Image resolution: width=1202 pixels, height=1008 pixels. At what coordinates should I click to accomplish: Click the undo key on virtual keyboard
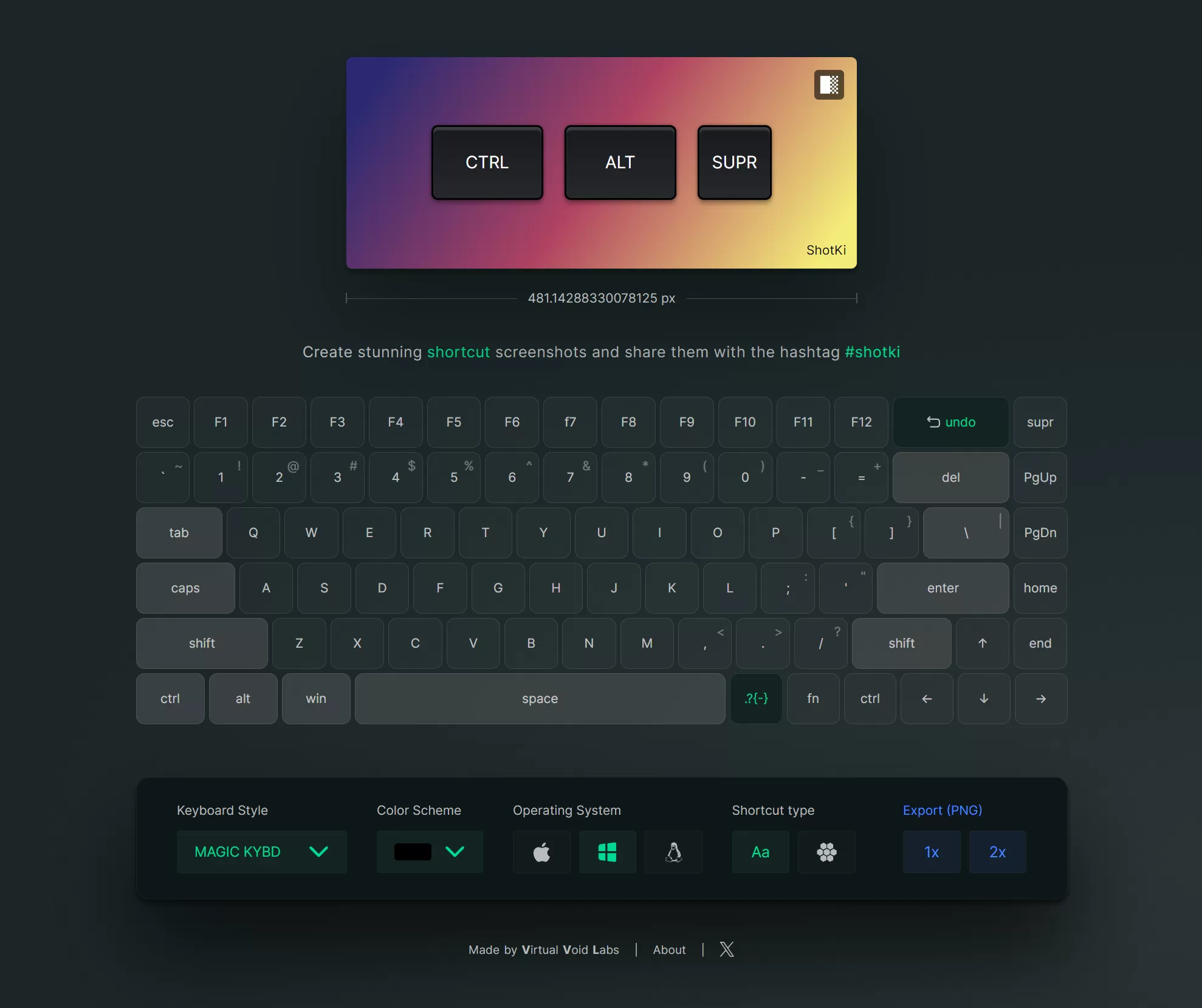(x=948, y=422)
